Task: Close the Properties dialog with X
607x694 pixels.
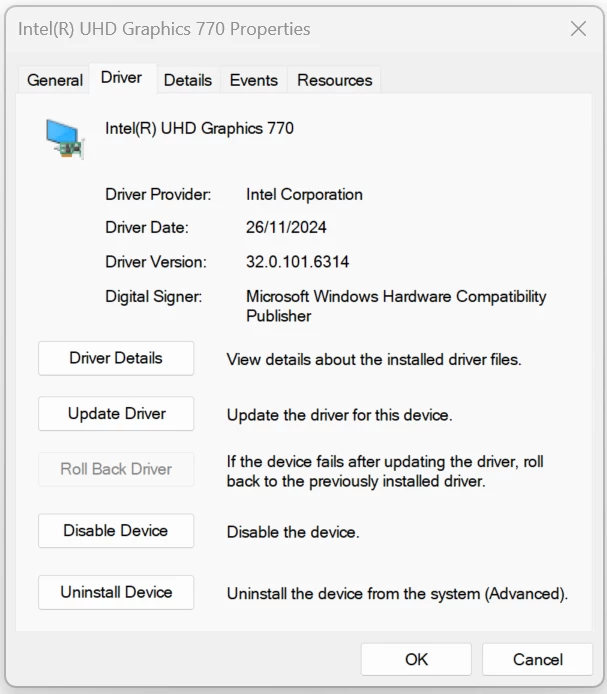Action: (x=578, y=29)
